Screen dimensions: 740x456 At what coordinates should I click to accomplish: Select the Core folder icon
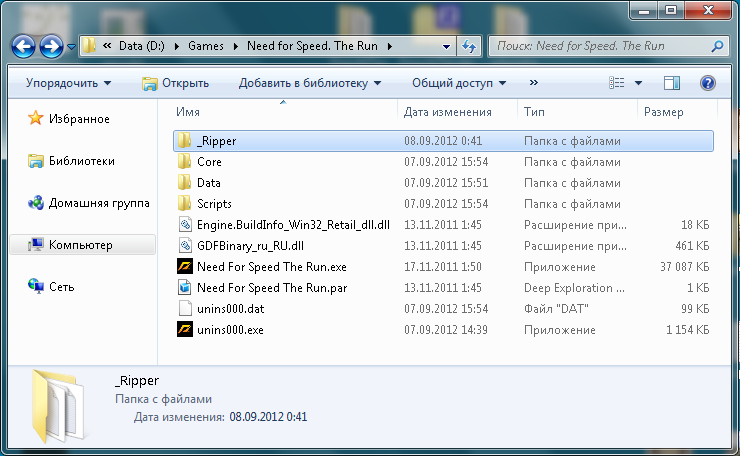(185, 161)
